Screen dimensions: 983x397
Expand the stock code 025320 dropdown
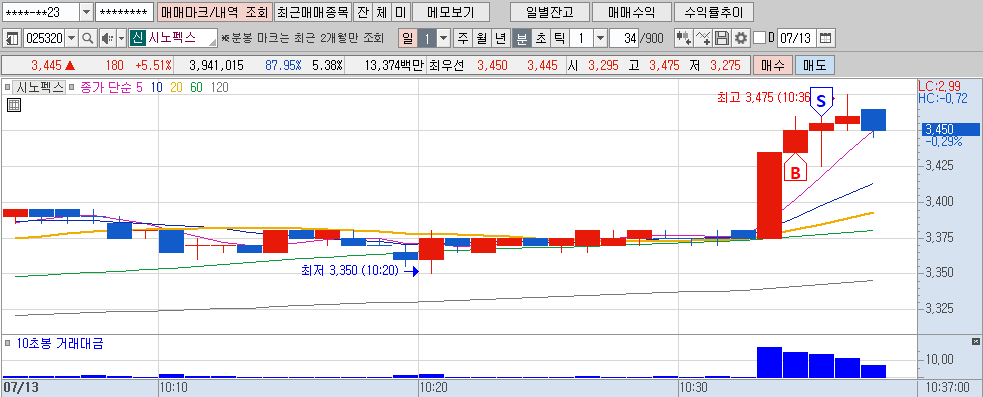(71, 38)
